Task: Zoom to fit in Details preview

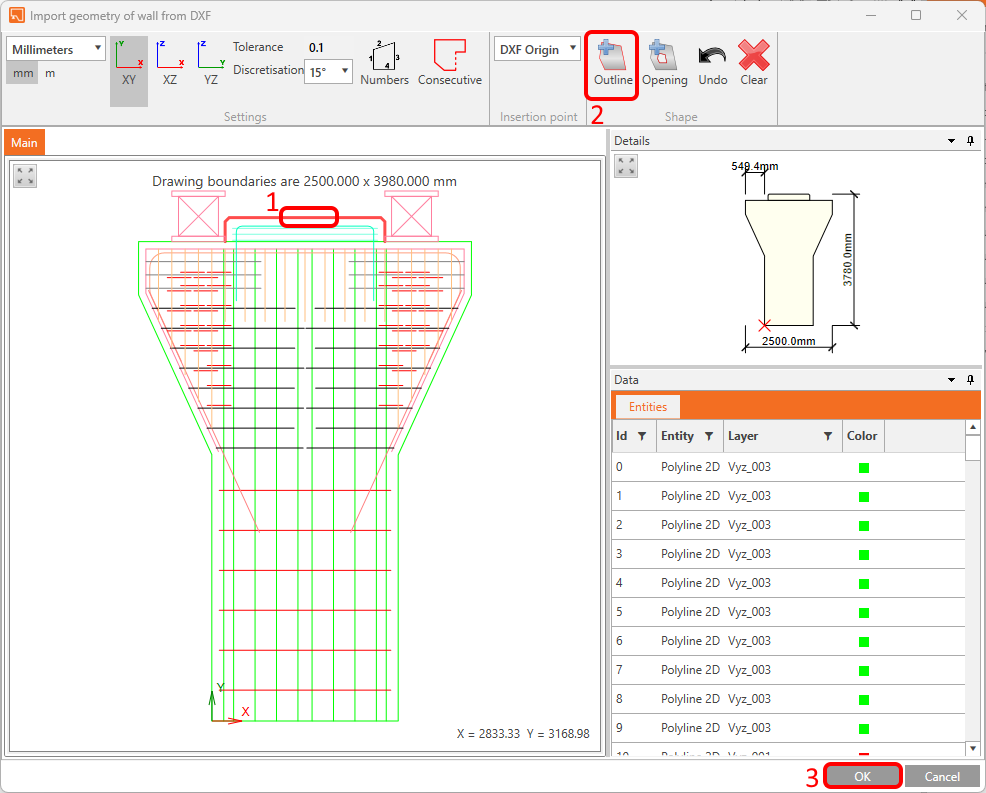Action: [x=626, y=166]
